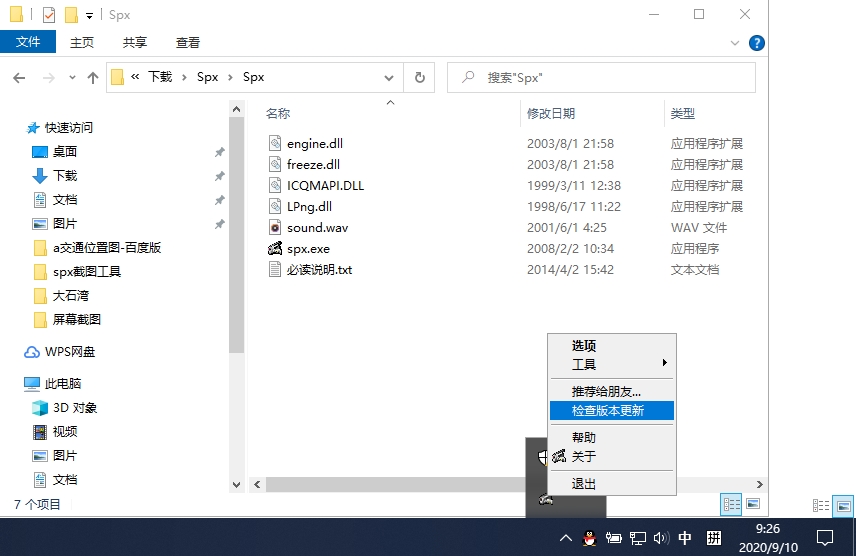This screenshot has height=556, width=856.
Task: Switch to large icons view layout
Action: [753, 504]
